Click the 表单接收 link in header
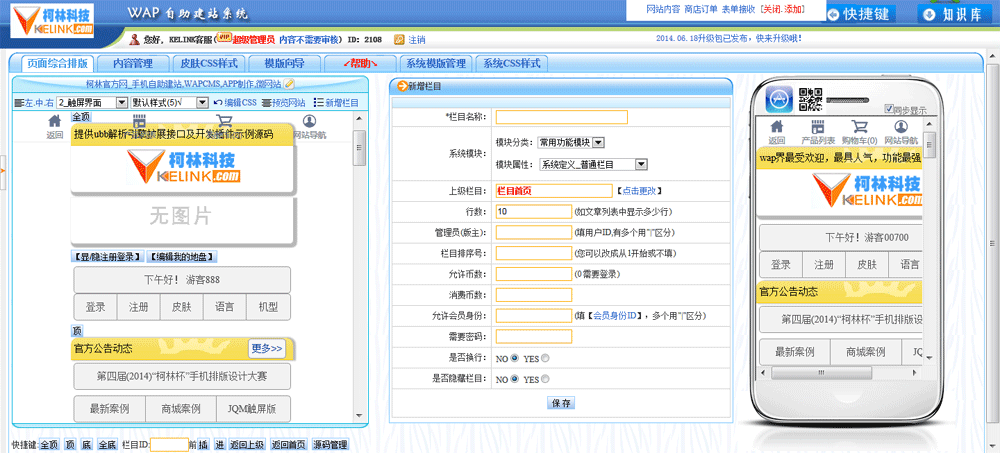The width and height of the screenshot is (1000, 453). (x=739, y=10)
